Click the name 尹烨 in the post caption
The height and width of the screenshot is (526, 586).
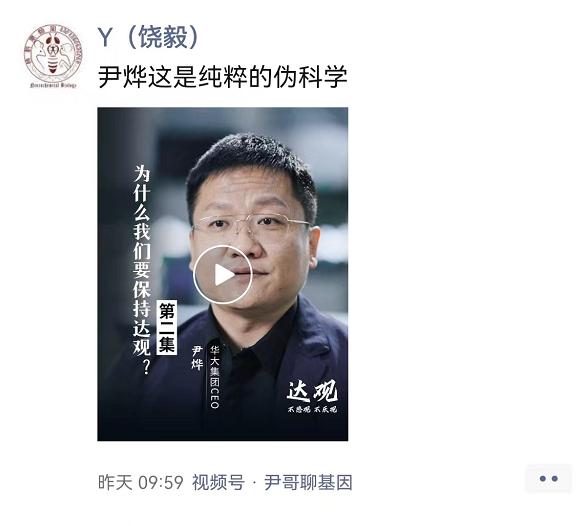122,77
